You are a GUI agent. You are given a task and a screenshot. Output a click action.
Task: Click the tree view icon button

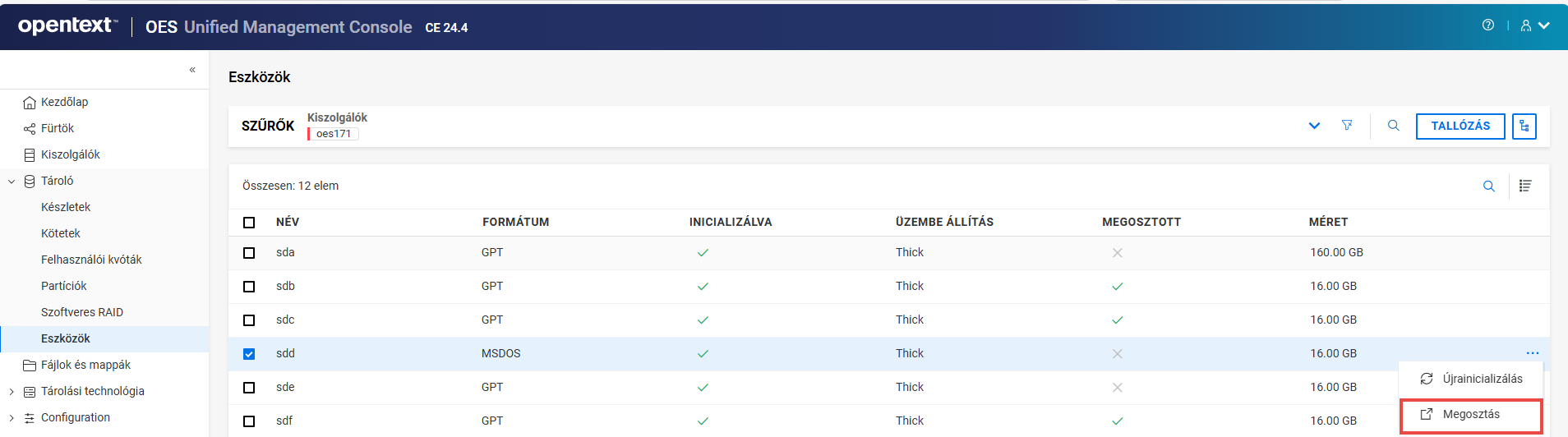(1524, 126)
